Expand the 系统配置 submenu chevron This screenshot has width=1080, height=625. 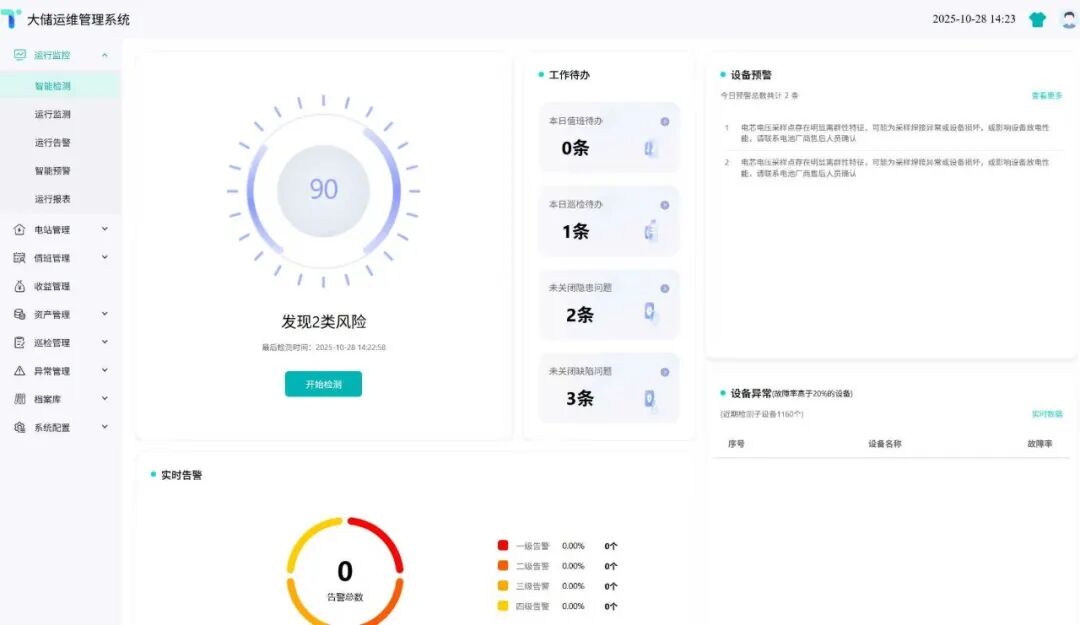[x=105, y=427]
